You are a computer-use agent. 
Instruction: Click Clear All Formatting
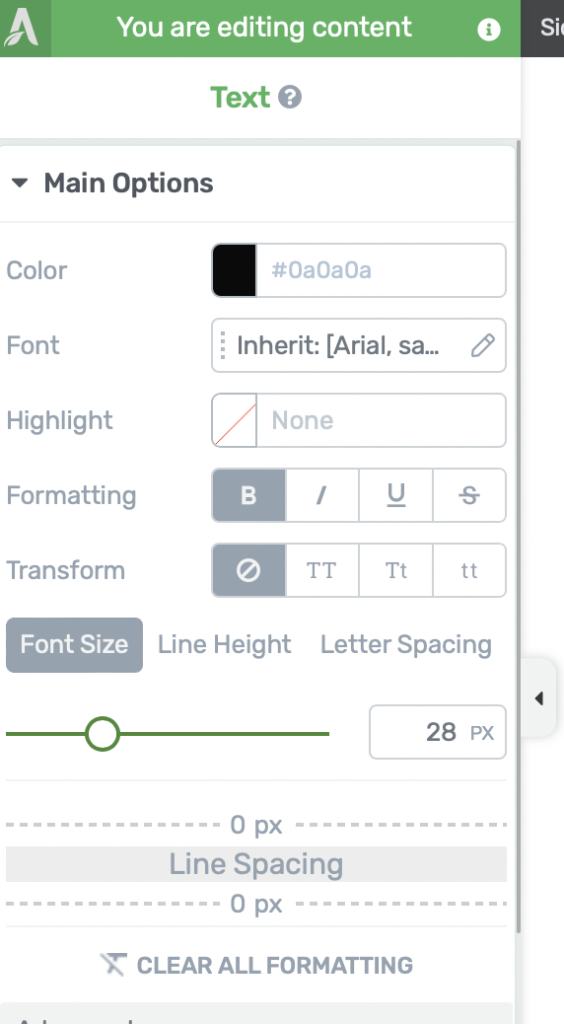(x=256, y=965)
